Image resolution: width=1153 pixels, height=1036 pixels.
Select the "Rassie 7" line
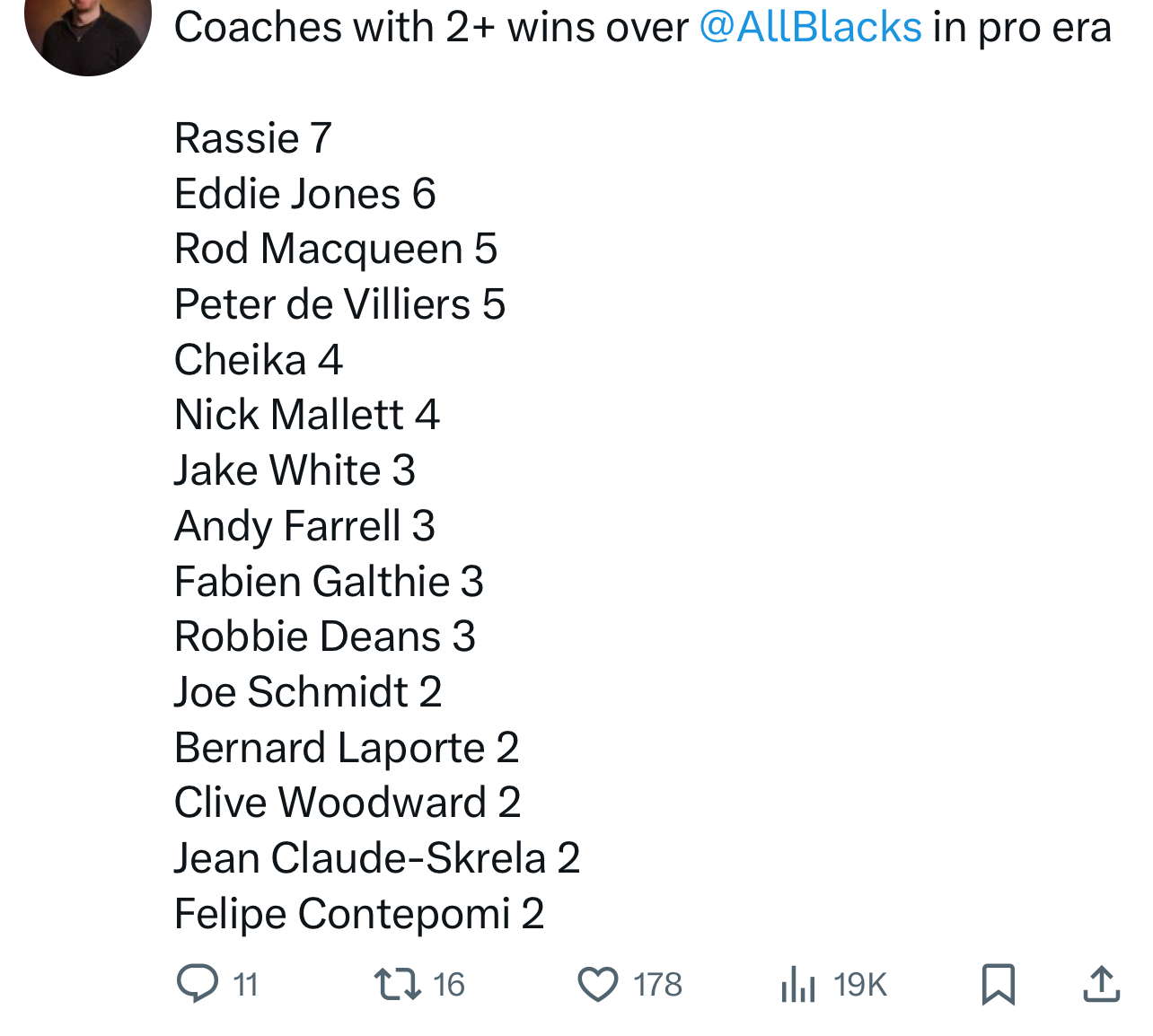pyautogui.click(x=253, y=138)
